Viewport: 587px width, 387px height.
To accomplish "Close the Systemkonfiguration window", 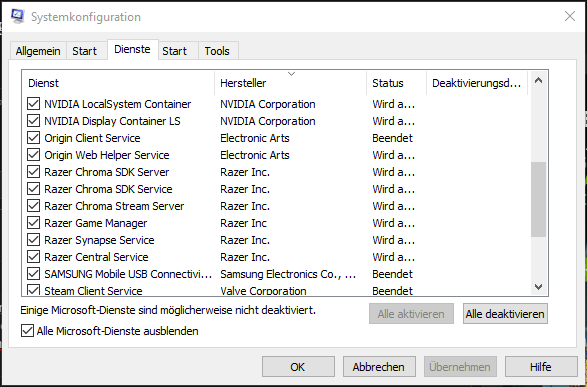I will pyautogui.click(x=570, y=16).
